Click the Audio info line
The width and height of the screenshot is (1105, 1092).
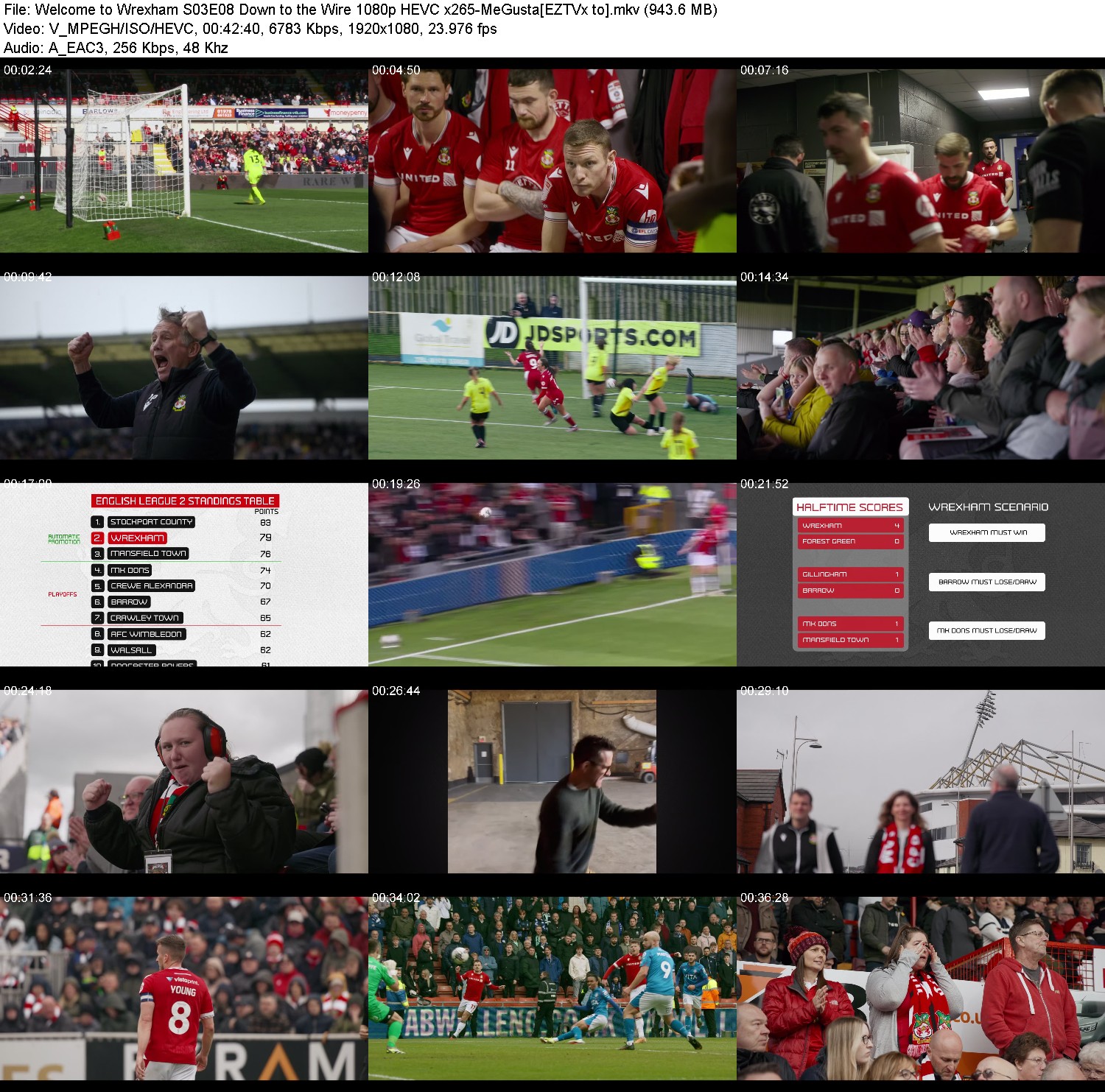[116, 48]
